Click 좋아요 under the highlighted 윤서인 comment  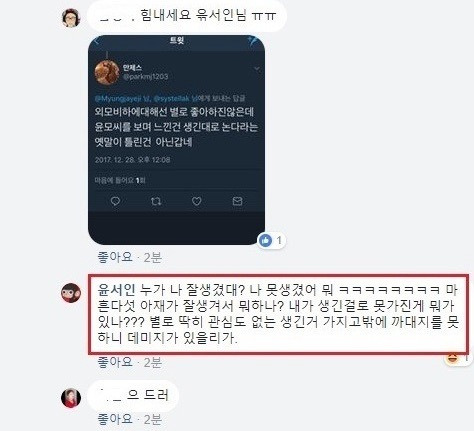(115, 362)
